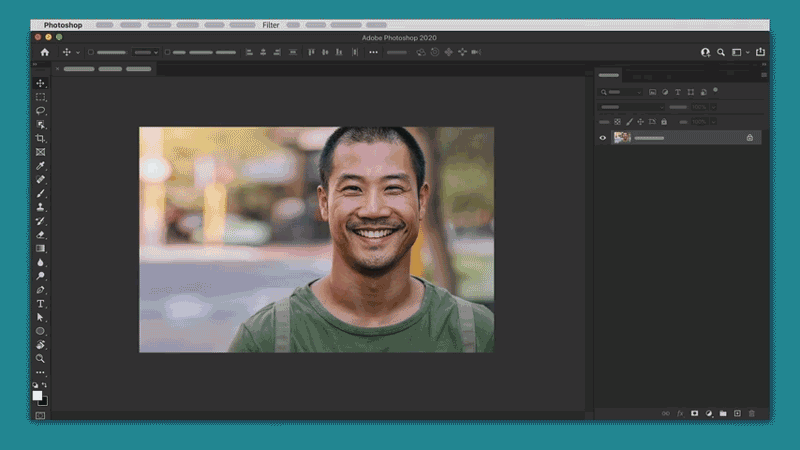The width and height of the screenshot is (800, 450).
Task: Click the foreground color swatch
Action: pos(38,395)
